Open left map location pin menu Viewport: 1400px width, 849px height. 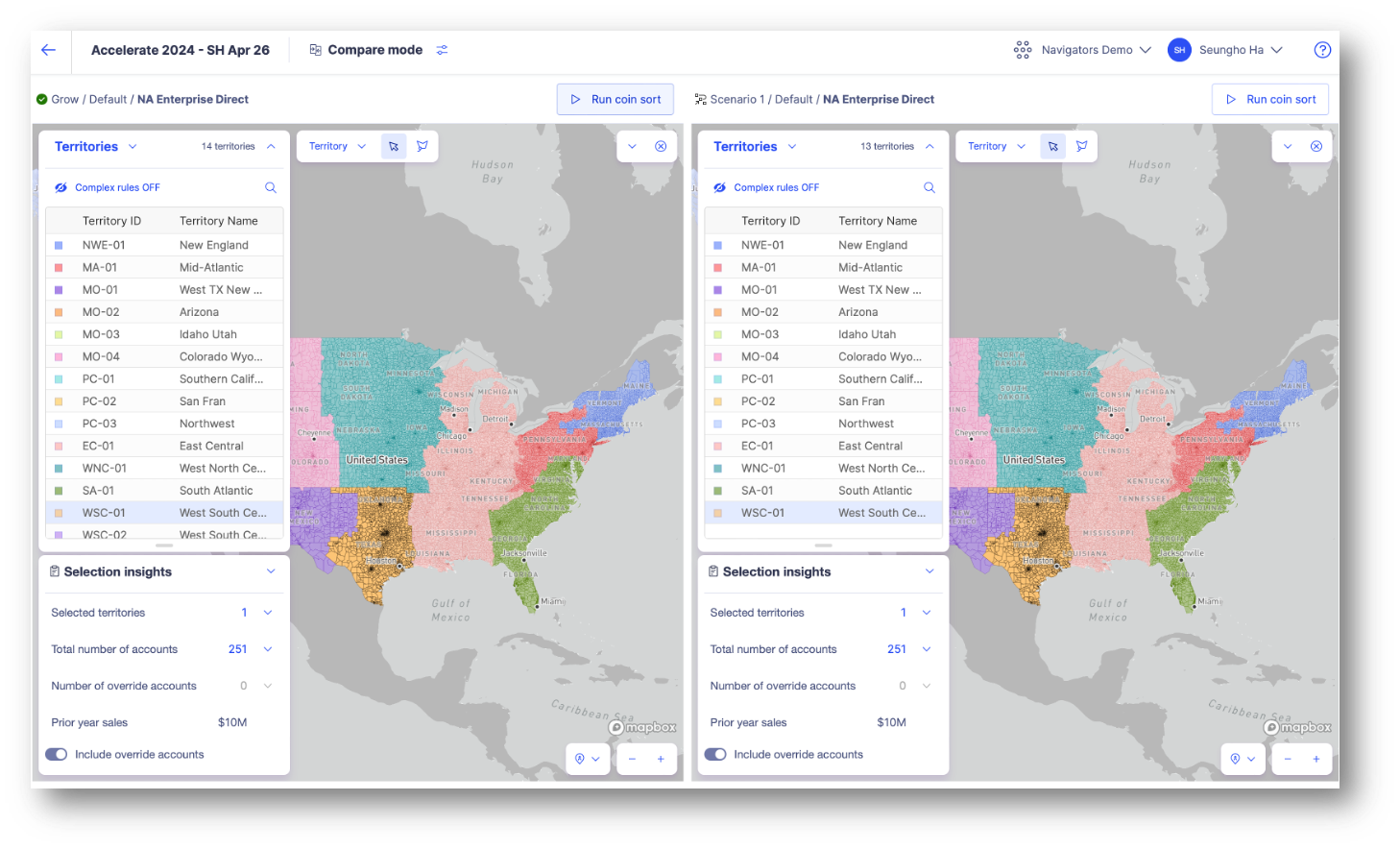[x=587, y=759]
